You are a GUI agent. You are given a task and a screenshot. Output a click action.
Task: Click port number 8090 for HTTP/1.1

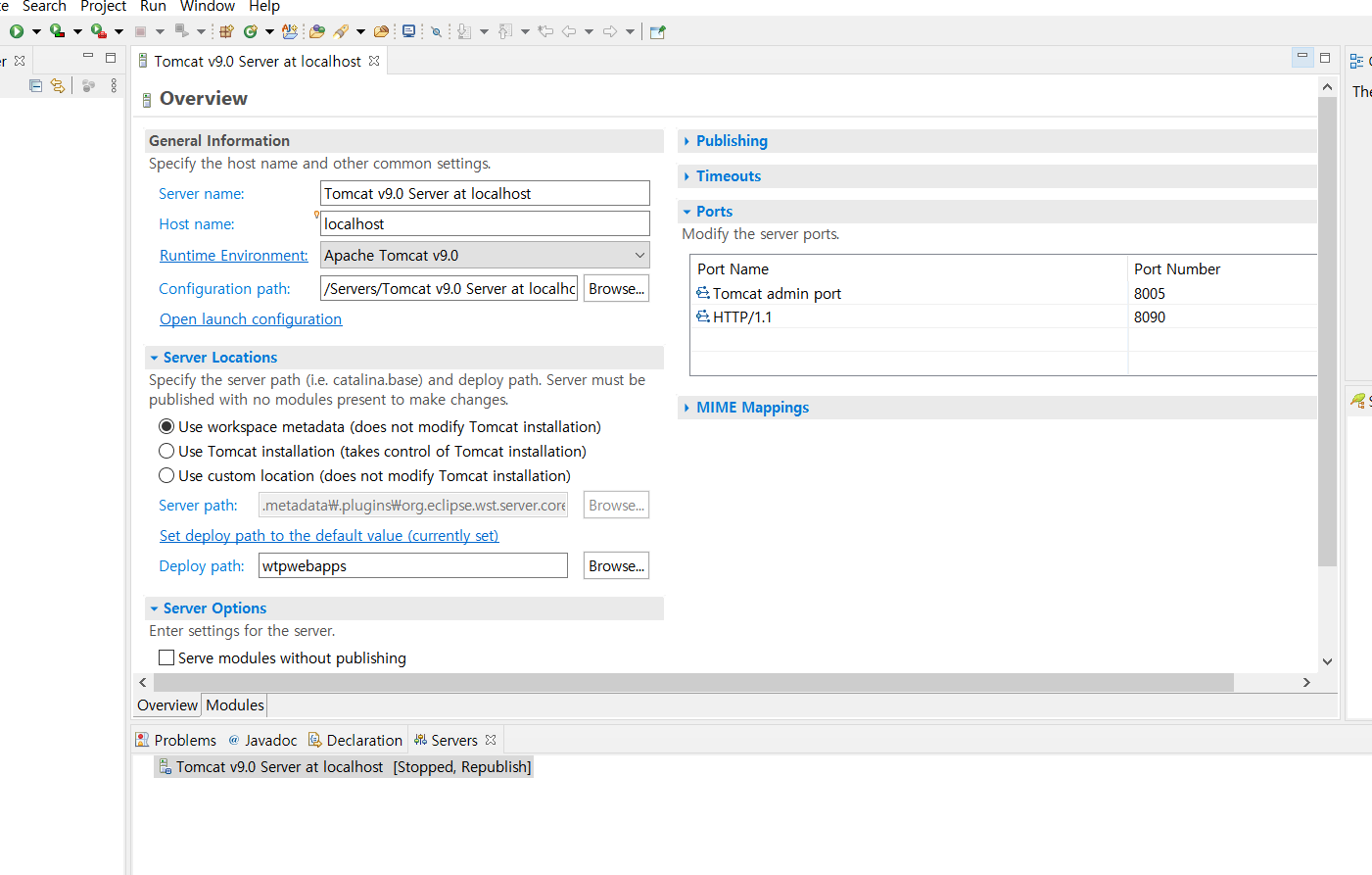tap(1150, 316)
